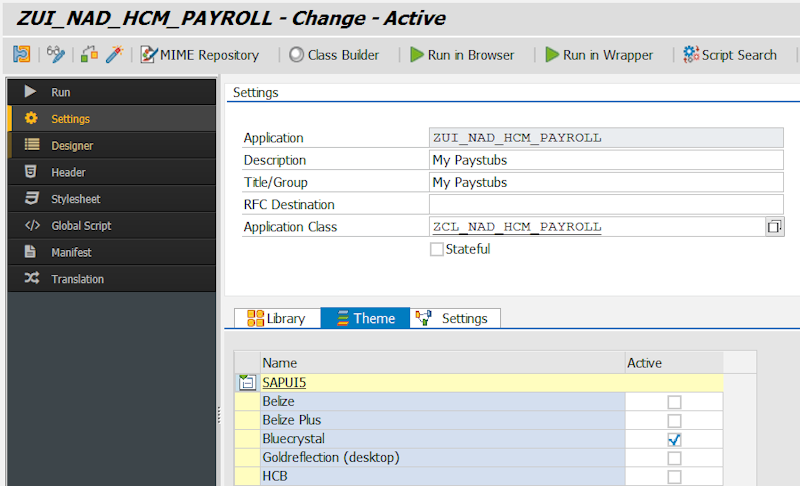The height and width of the screenshot is (486, 800).
Task: Switch to the Library tab
Action: point(277,319)
